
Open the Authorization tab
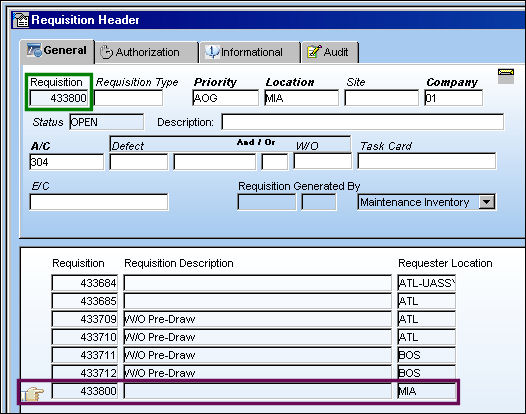(147, 52)
